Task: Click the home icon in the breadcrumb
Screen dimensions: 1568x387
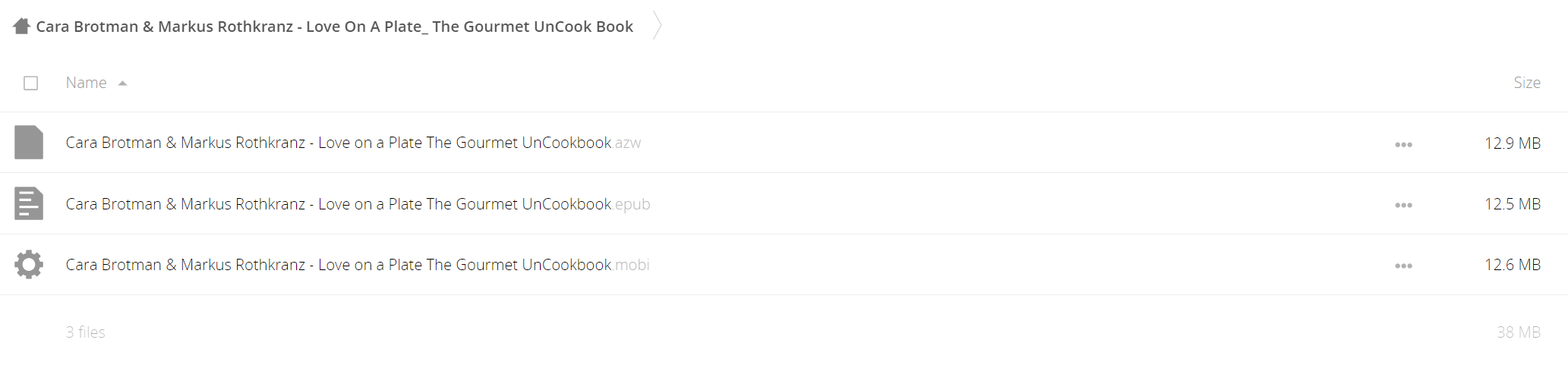Action: [21, 27]
